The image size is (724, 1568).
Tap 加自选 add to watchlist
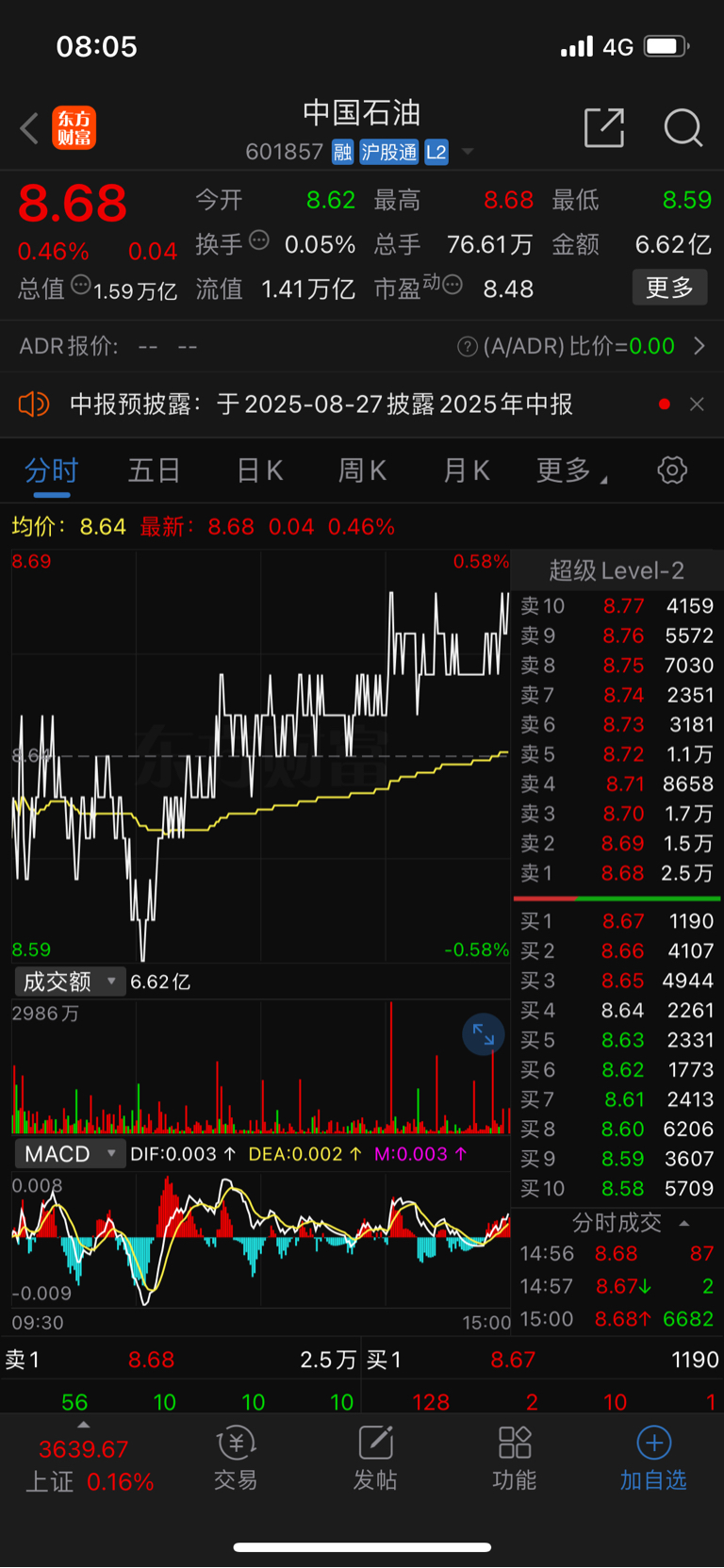[653, 1458]
